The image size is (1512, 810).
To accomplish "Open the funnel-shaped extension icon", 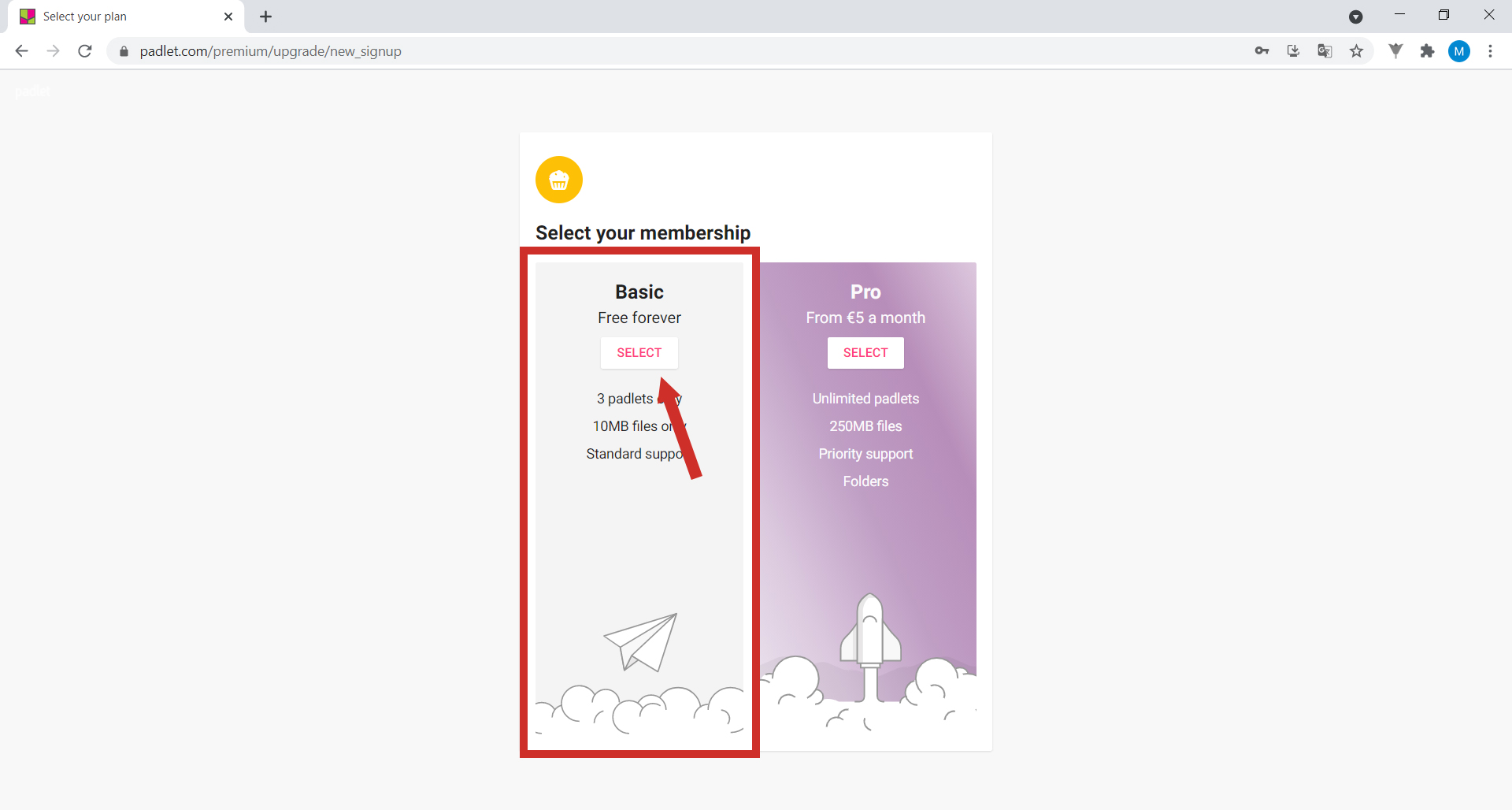I will 1395,51.
